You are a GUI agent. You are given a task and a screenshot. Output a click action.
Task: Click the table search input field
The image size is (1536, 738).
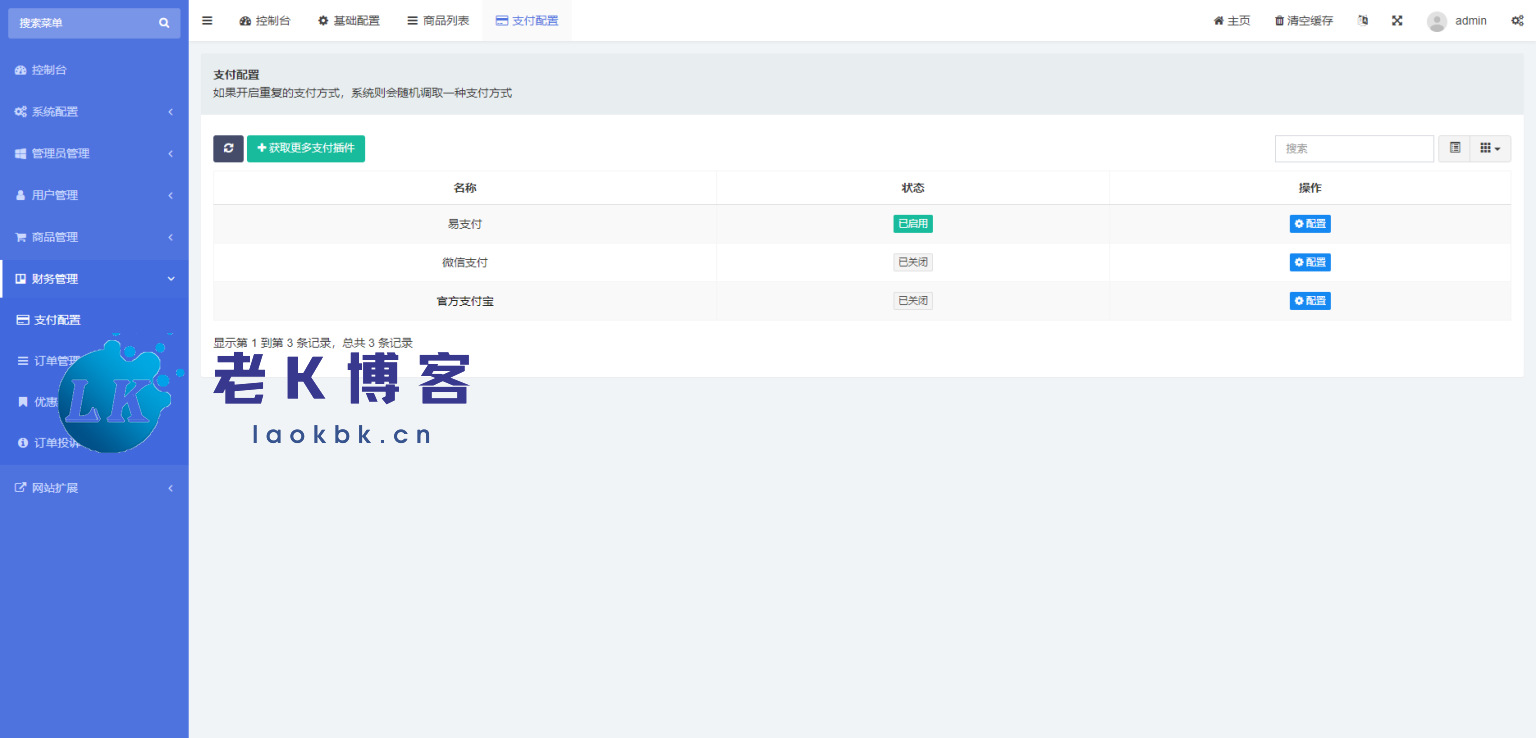[x=1354, y=148]
